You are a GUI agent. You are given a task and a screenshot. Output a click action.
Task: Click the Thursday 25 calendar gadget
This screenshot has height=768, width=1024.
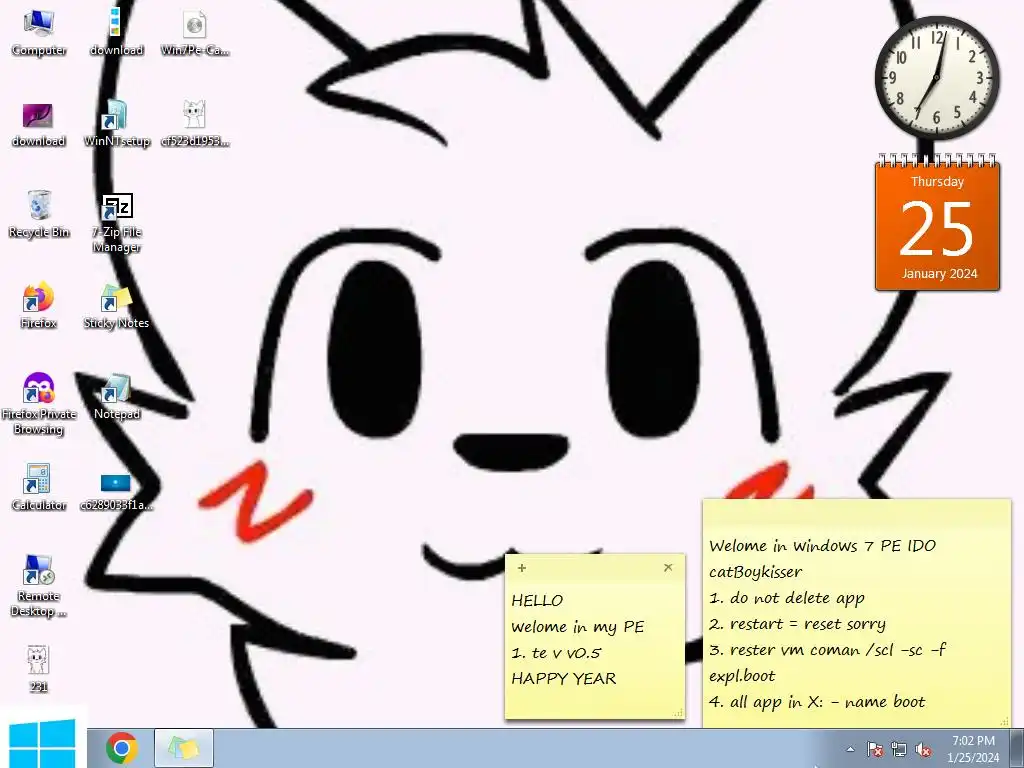click(x=937, y=223)
